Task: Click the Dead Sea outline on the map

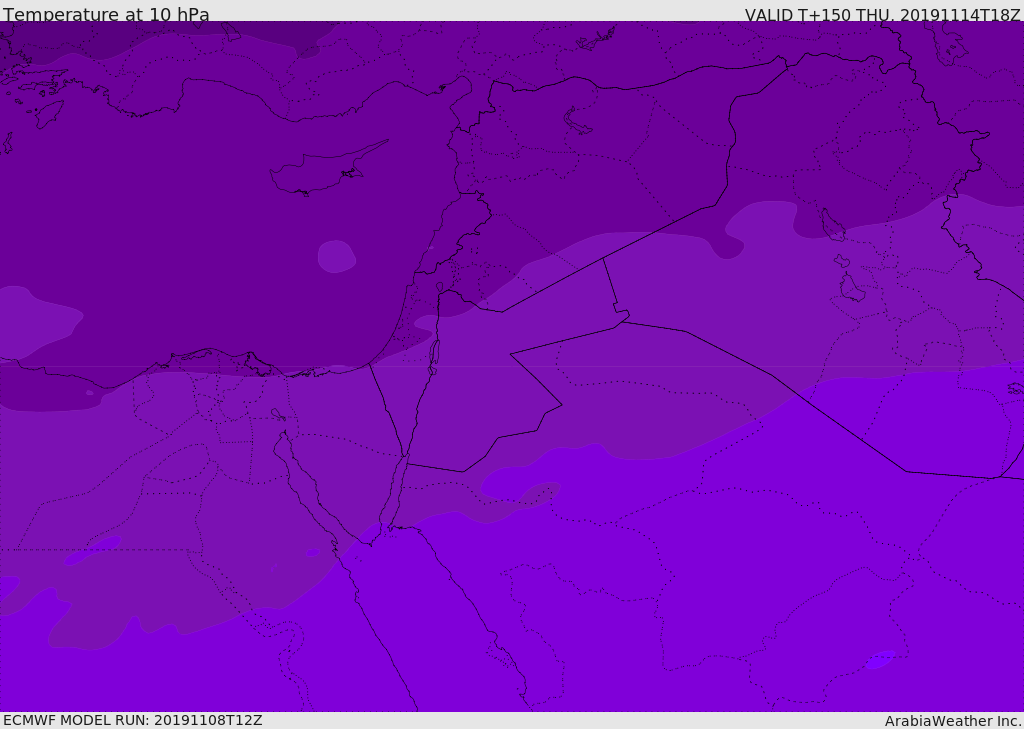Action: point(434,355)
